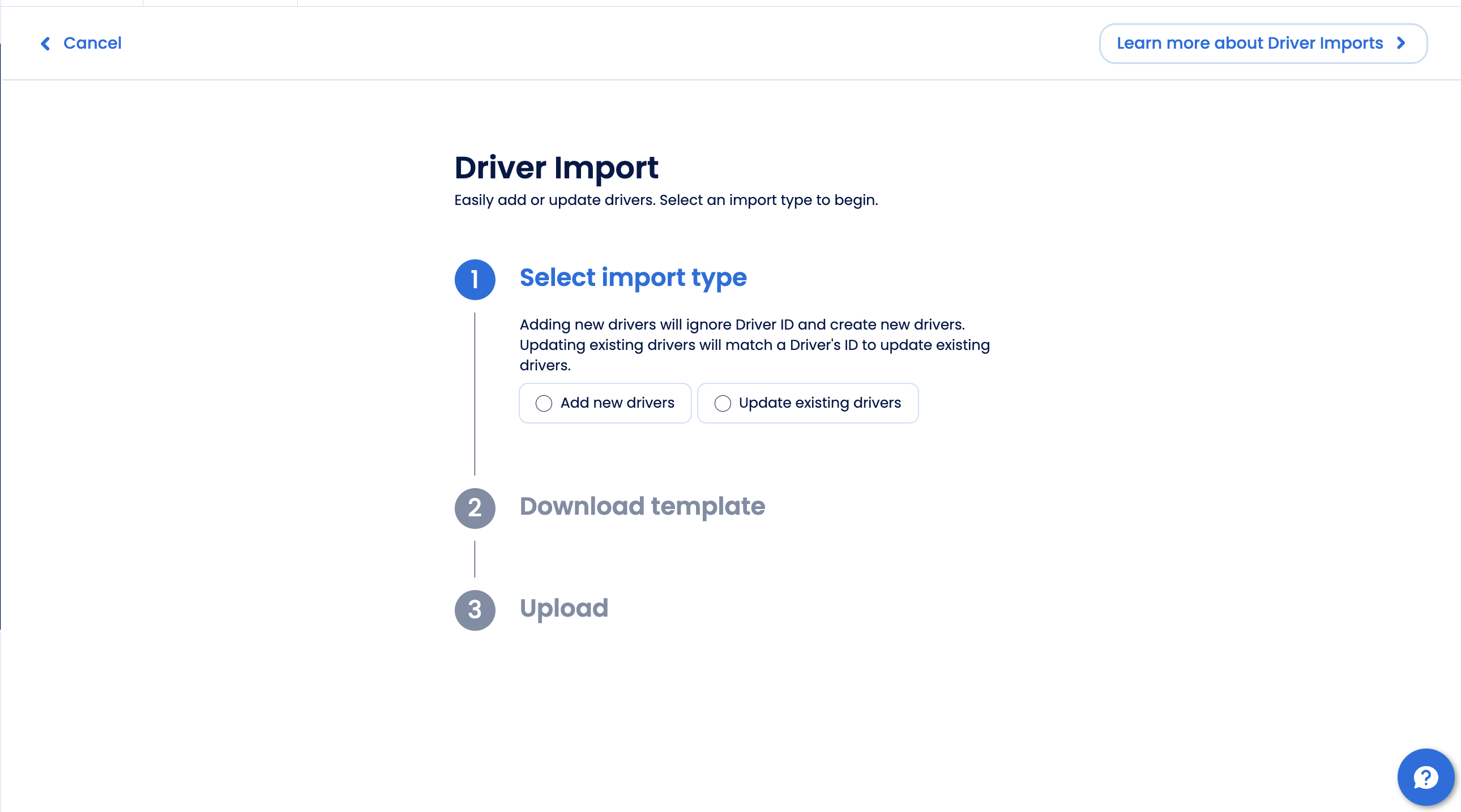
Task: Click the Cancel link
Action: [93, 44]
